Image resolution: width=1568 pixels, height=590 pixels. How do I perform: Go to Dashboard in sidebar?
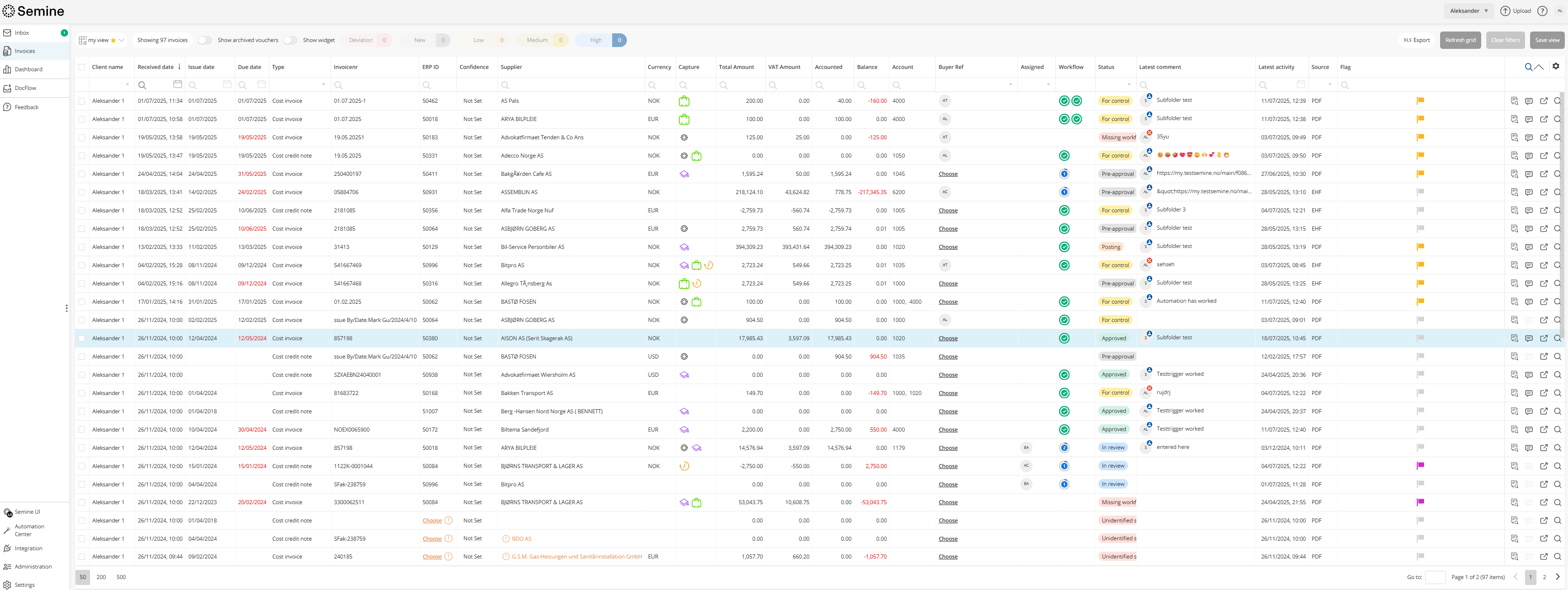28,69
